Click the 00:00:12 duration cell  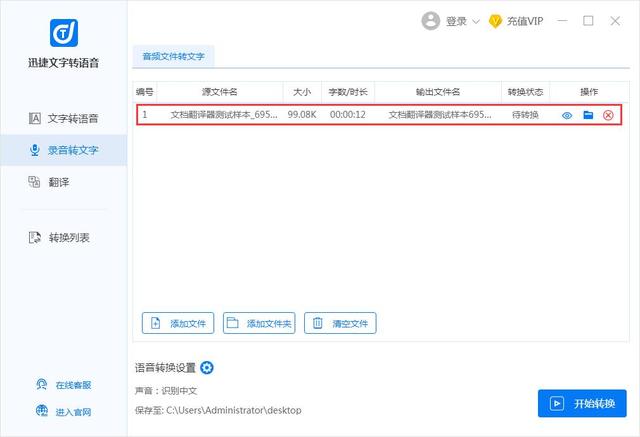348,115
